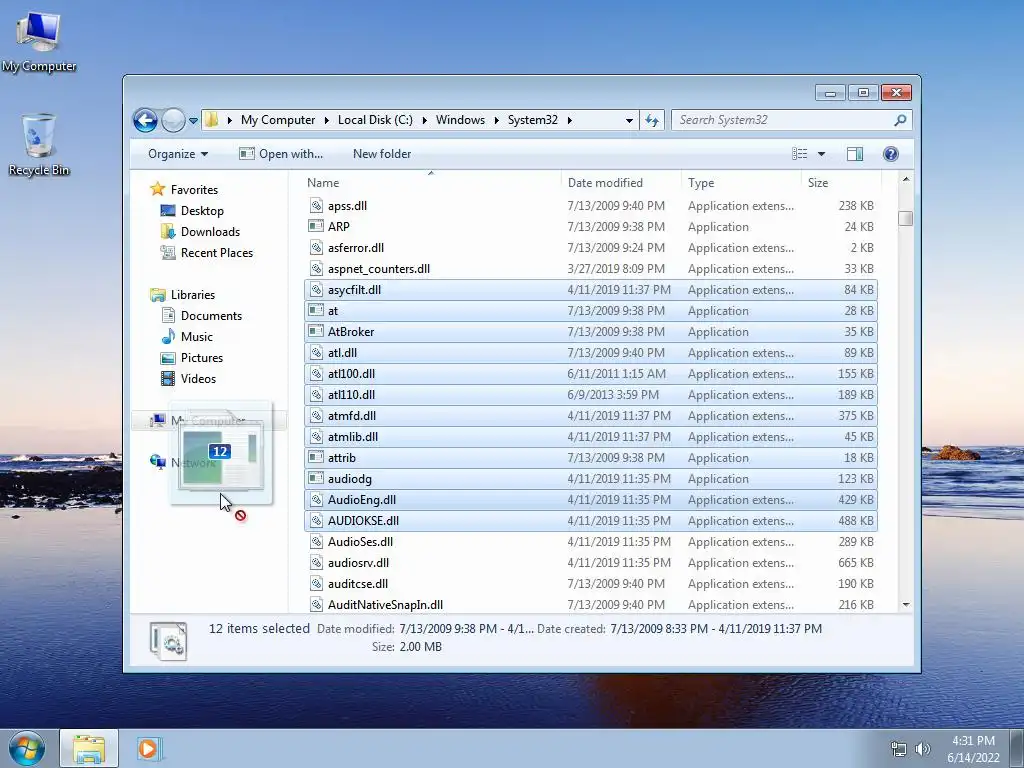The image size is (1024, 768).
Task: Click the AtBroker application icon
Action: (x=316, y=332)
